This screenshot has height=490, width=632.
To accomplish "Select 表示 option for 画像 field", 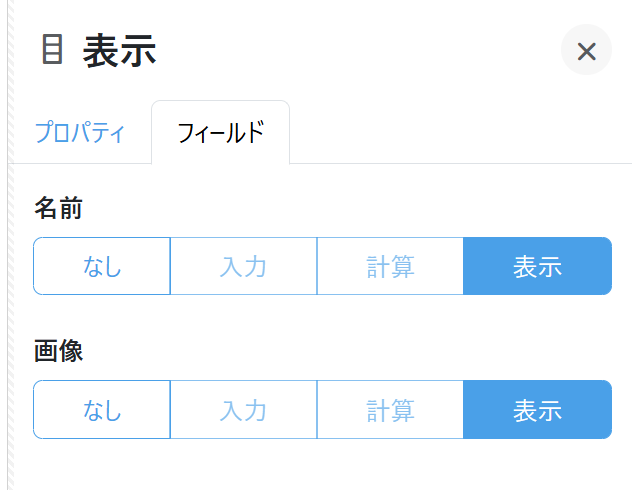I will coord(537,409).
